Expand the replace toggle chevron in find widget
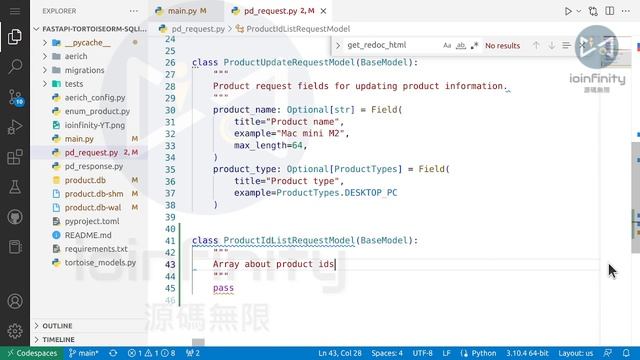The height and width of the screenshot is (360, 640). point(338,45)
